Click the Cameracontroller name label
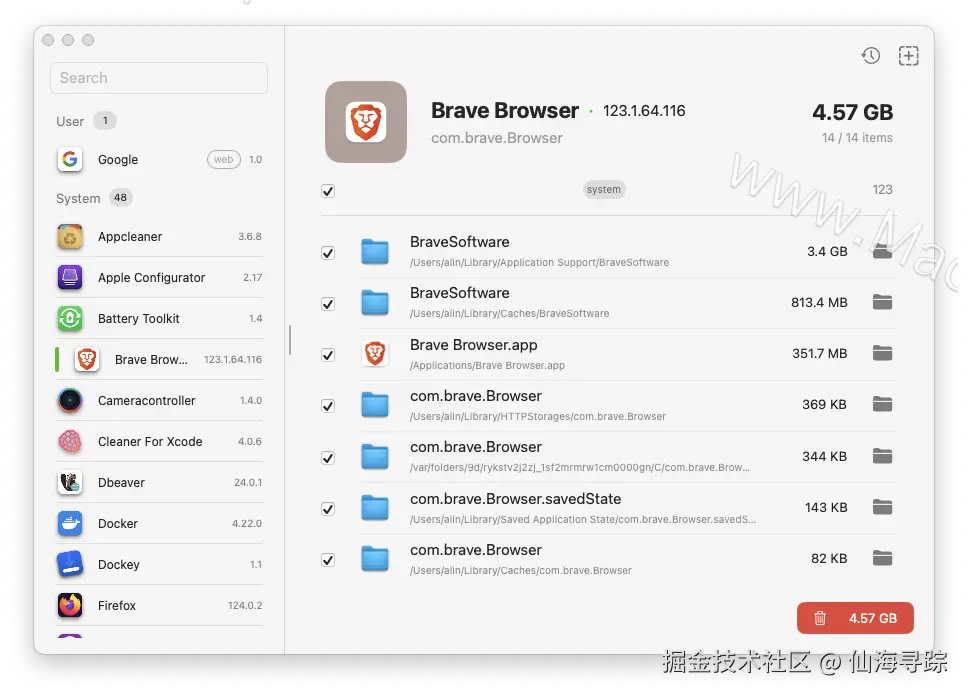The image size is (968, 696). [146, 401]
